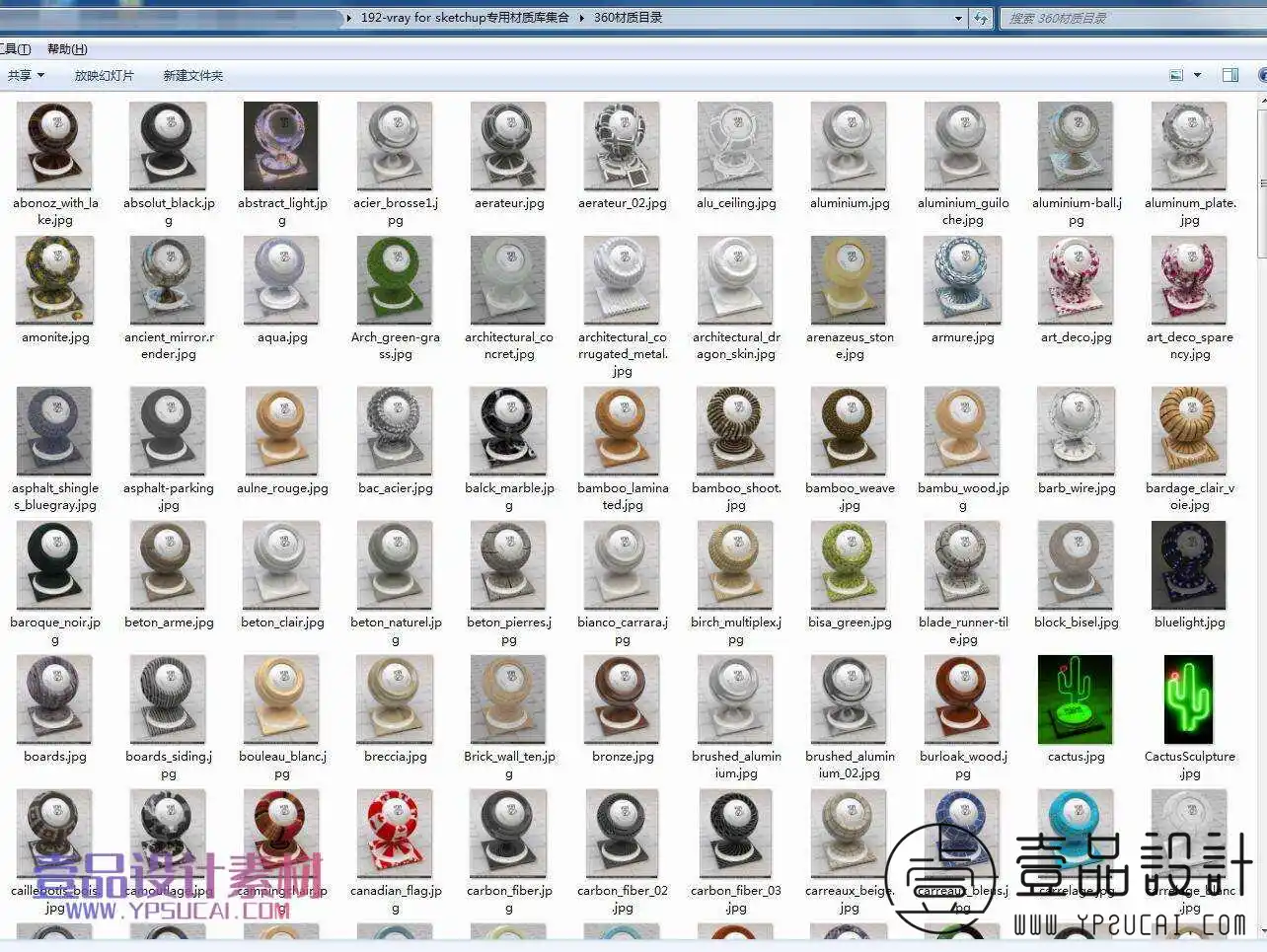This screenshot has height=952, width=1267.
Task: Select asphalt_shingles_bluegray.jpg thumbnail
Action: click(54, 431)
